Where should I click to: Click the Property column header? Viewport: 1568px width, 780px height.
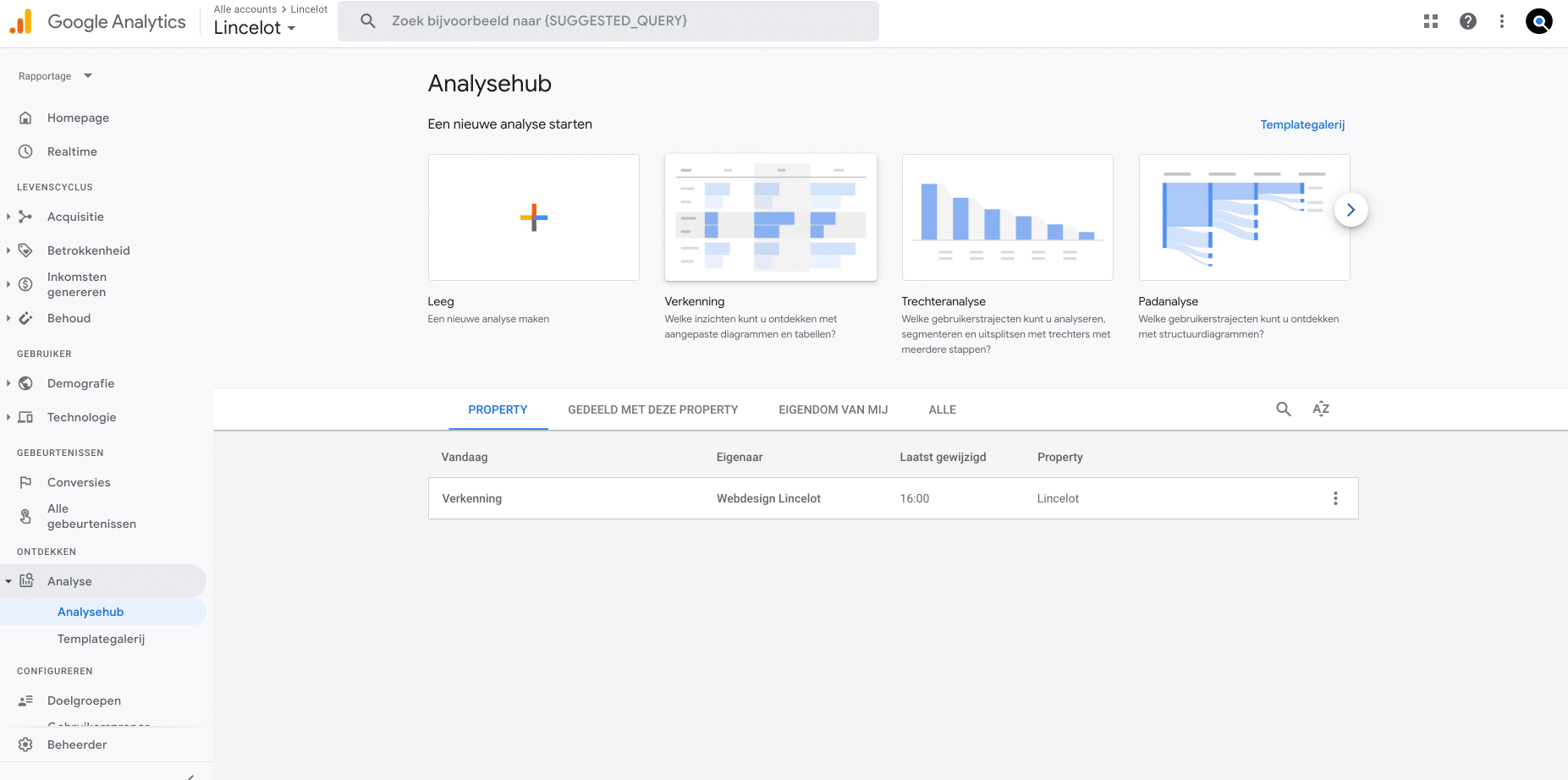[1059, 457]
